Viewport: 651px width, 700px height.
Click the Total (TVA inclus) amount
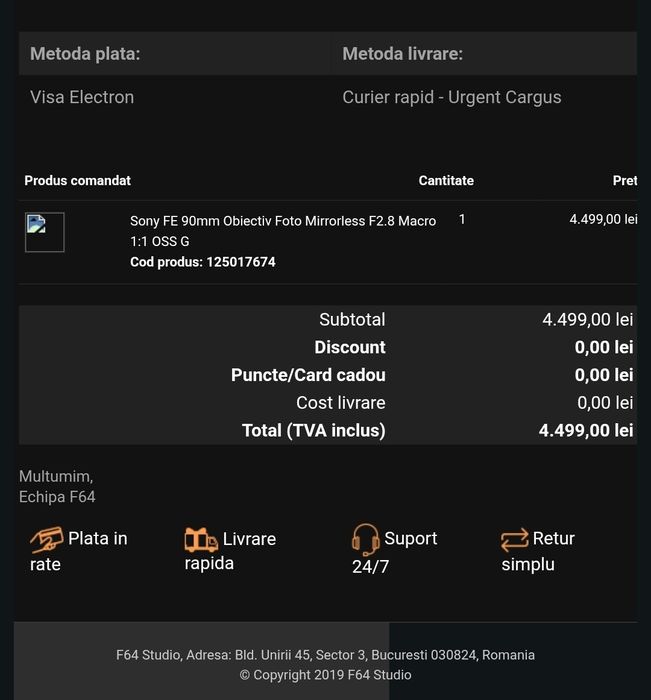(586, 430)
